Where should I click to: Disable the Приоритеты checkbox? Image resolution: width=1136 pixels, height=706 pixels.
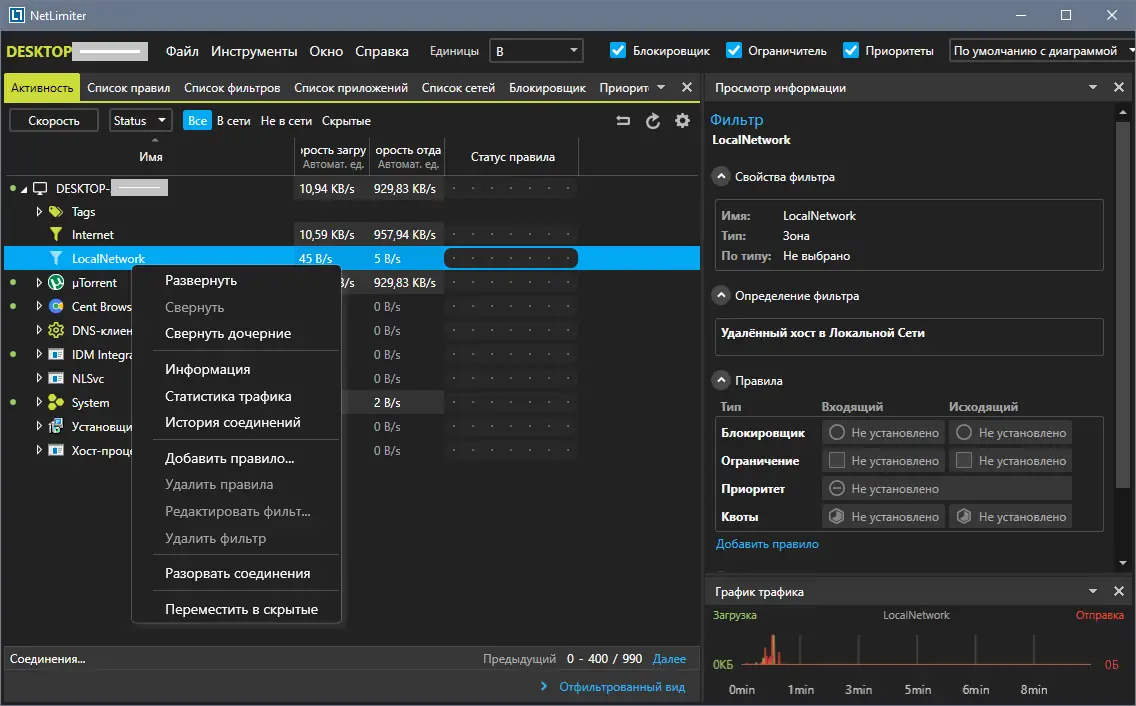tap(851, 50)
